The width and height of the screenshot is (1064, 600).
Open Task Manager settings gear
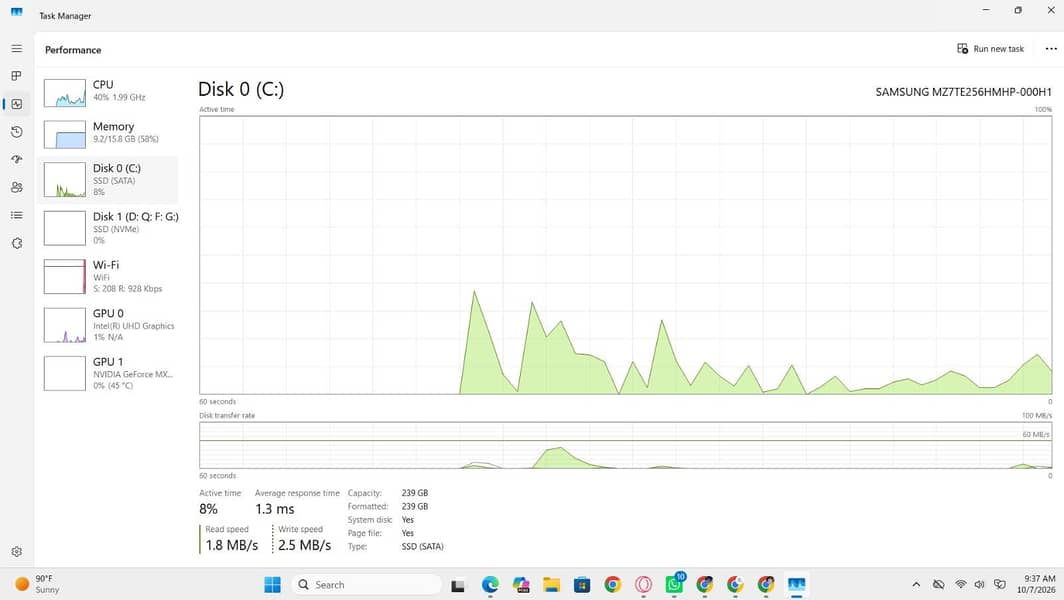17,552
